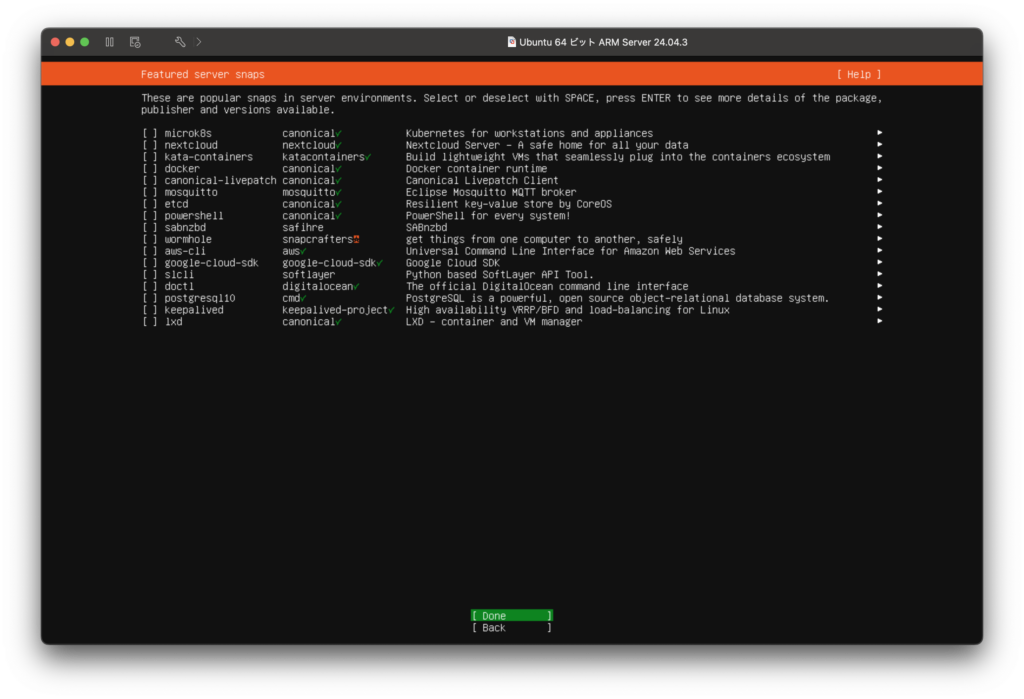Toggle the microk8s snap checkbox
This screenshot has height=699, width=1024.
pyautogui.click(x=149, y=133)
